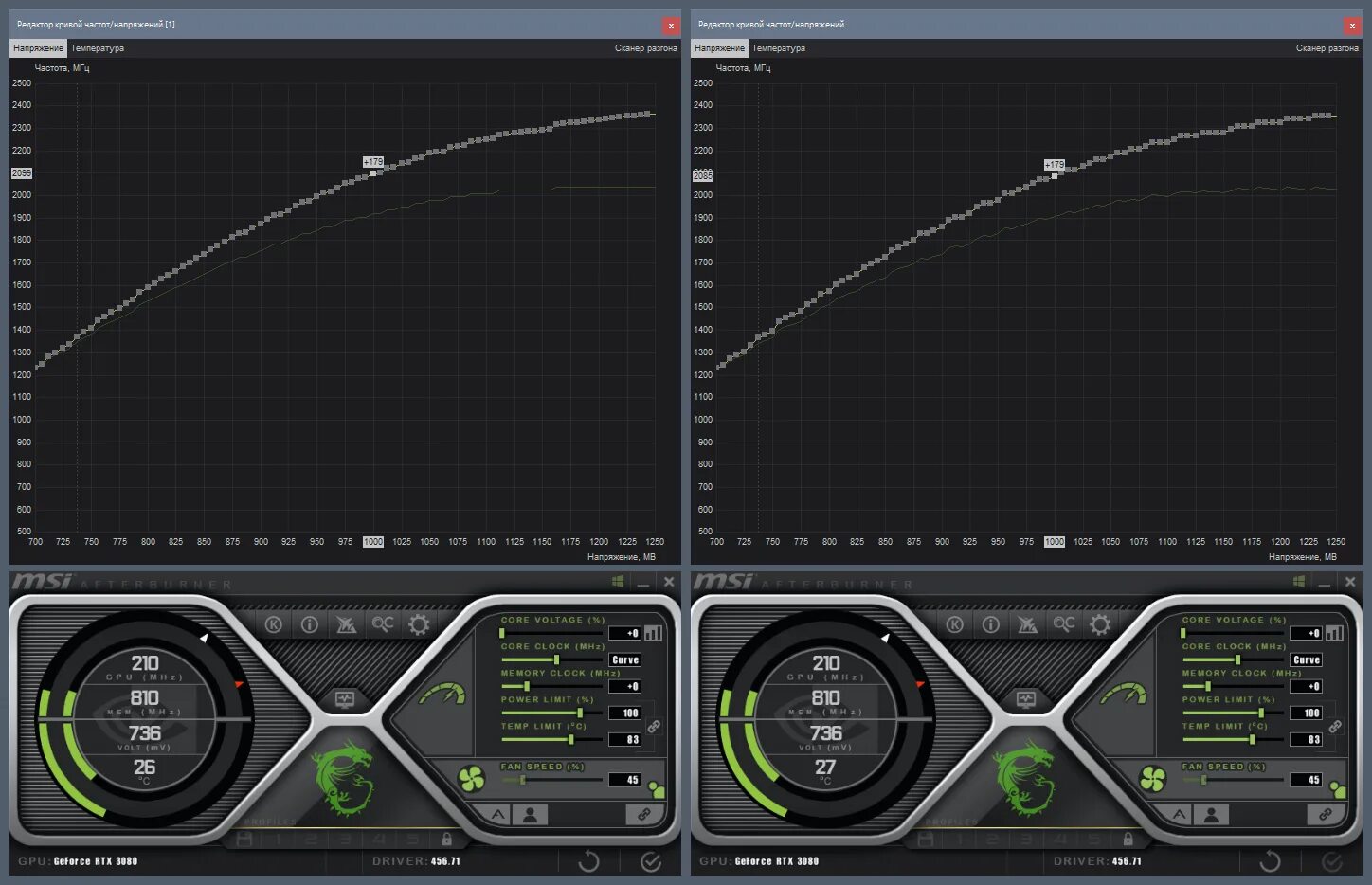The height and width of the screenshot is (885, 1372).
Task: Toggle profile lock icon in left Afterburner
Action: (x=446, y=840)
